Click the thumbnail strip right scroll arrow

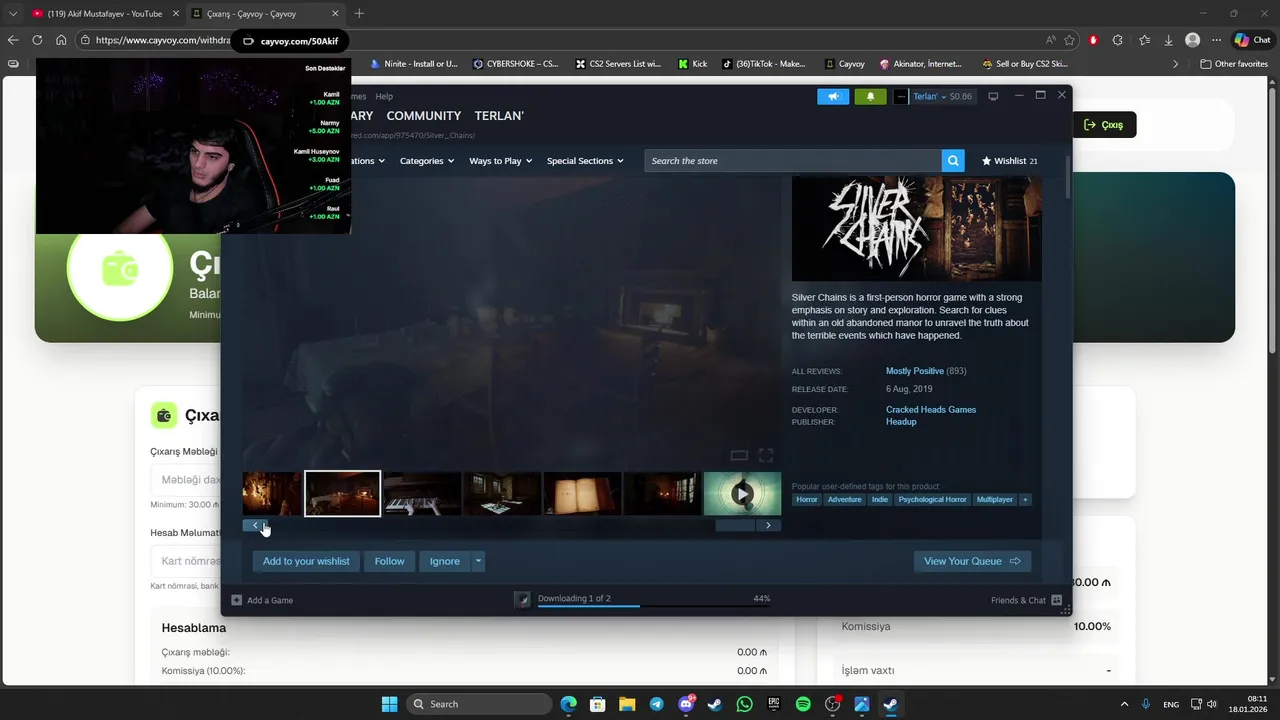point(768,525)
